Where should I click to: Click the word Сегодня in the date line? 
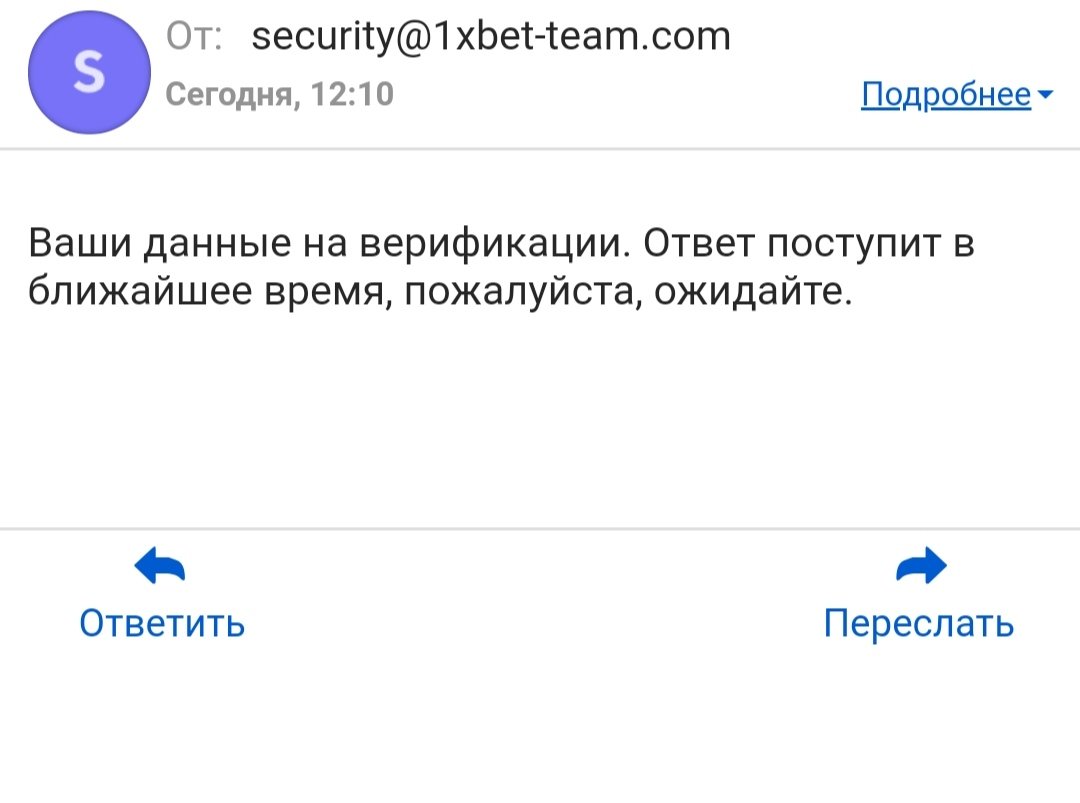(231, 95)
